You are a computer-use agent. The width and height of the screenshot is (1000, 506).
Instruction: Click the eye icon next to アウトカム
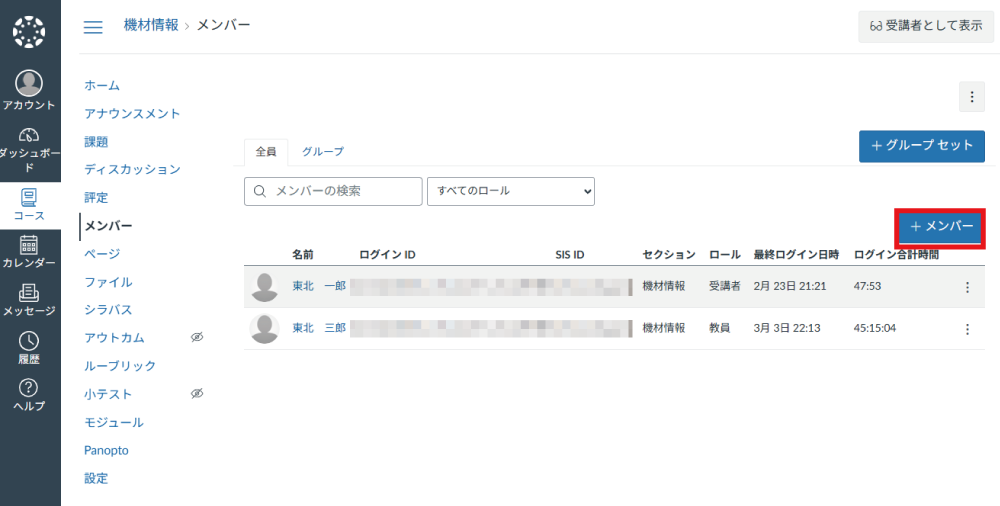[197, 338]
